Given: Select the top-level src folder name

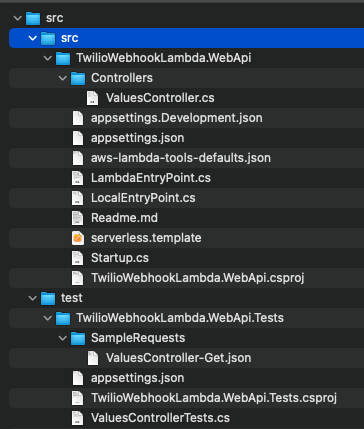Looking at the screenshot, I should pos(54,18).
